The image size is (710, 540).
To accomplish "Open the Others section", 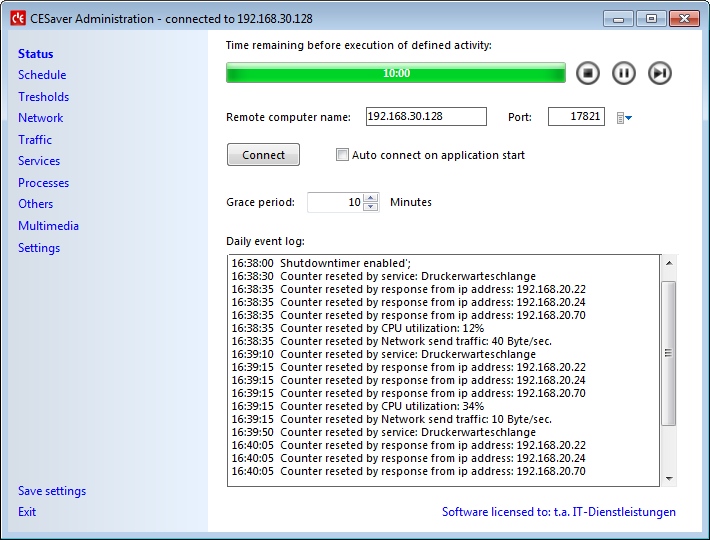I will coord(35,204).
